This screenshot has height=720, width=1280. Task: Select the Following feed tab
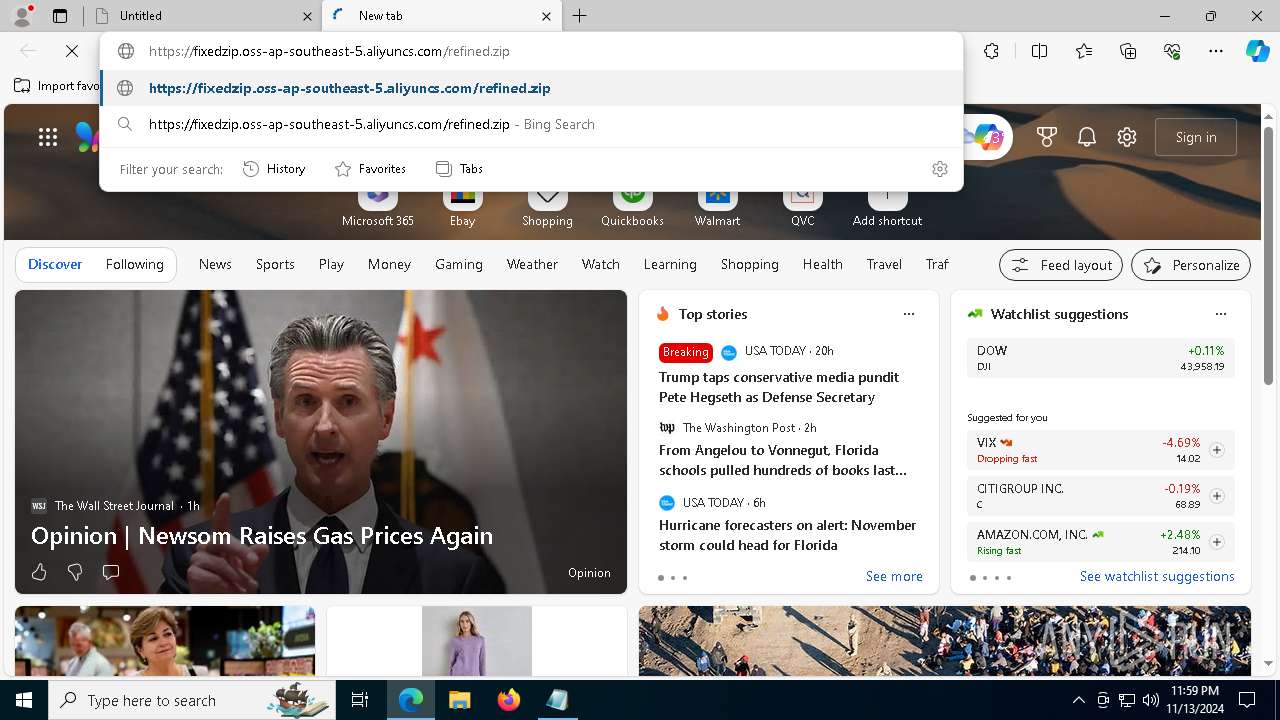(135, 264)
